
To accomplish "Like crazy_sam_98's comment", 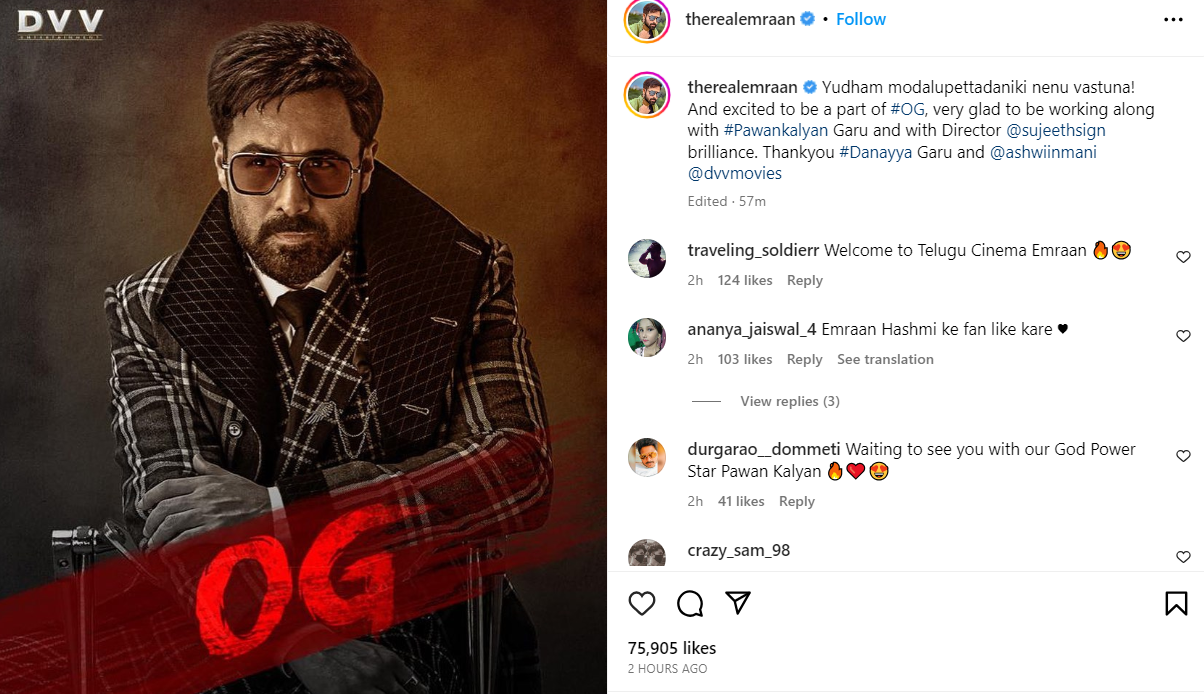I will [1183, 557].
